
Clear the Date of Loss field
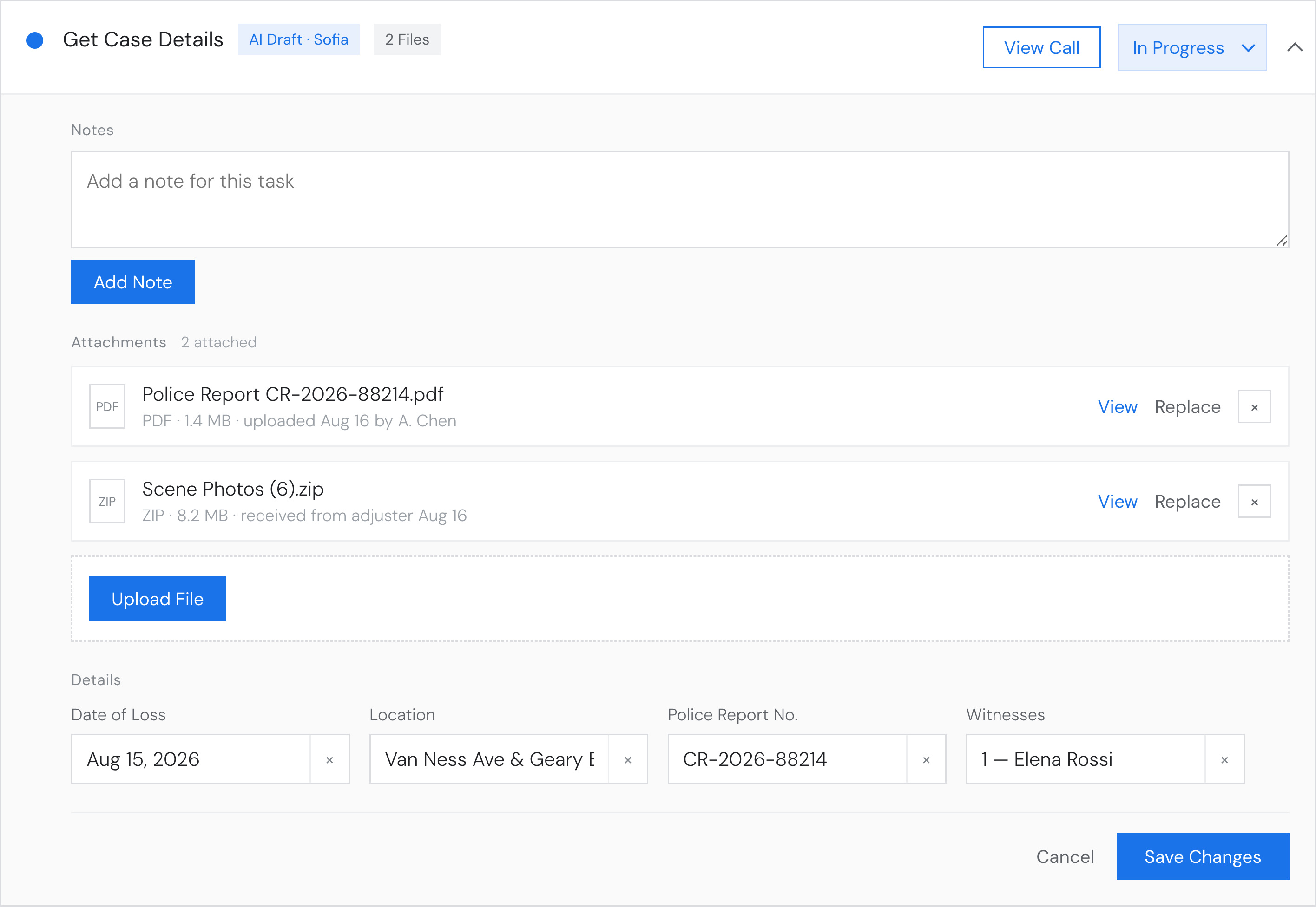click(x=329, y=759)
